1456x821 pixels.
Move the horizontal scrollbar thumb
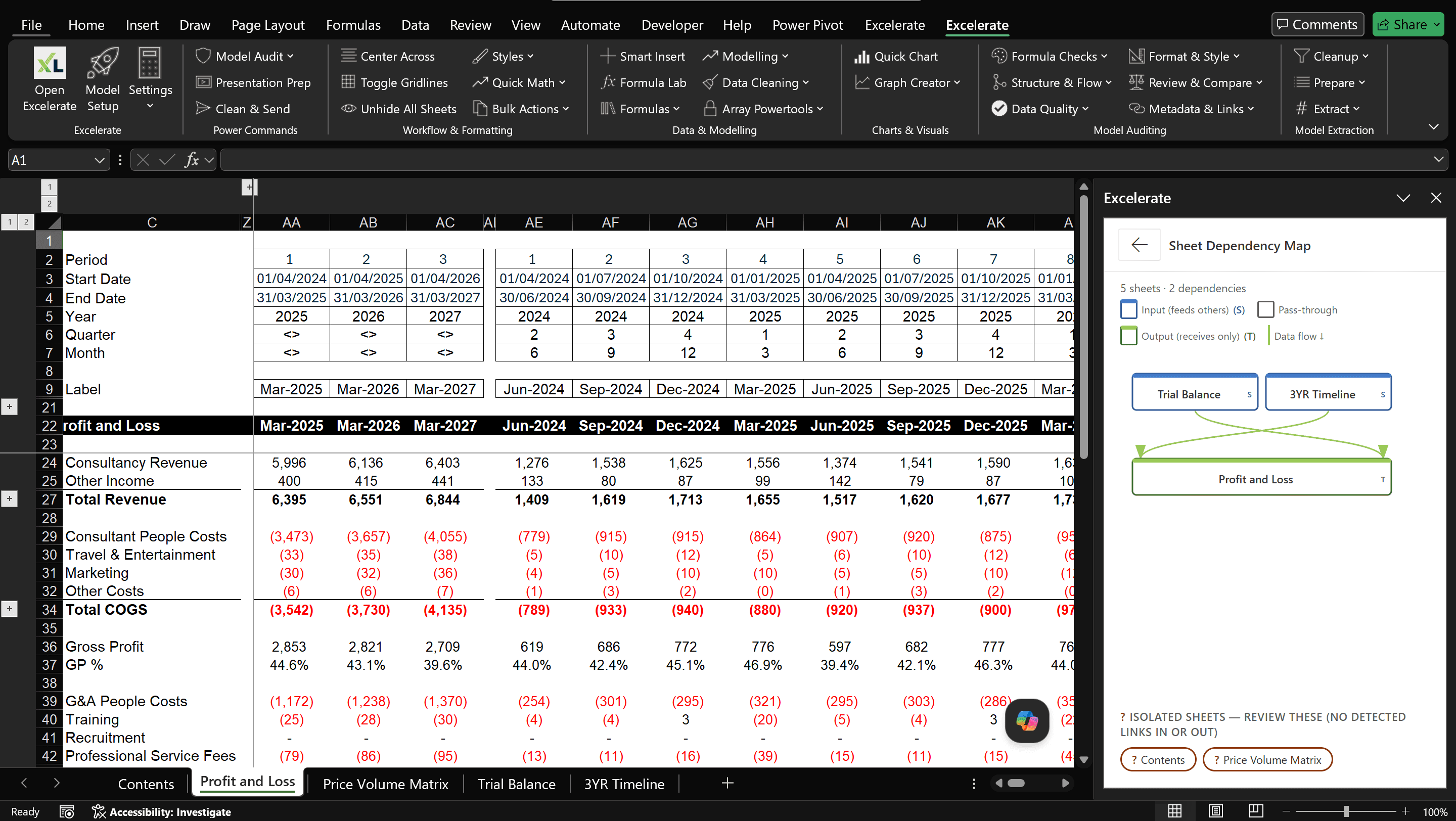pos(1016,783)
